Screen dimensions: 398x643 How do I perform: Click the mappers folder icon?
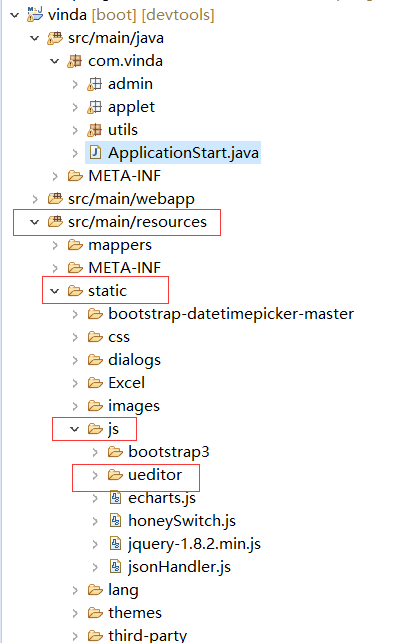[75, 245]
